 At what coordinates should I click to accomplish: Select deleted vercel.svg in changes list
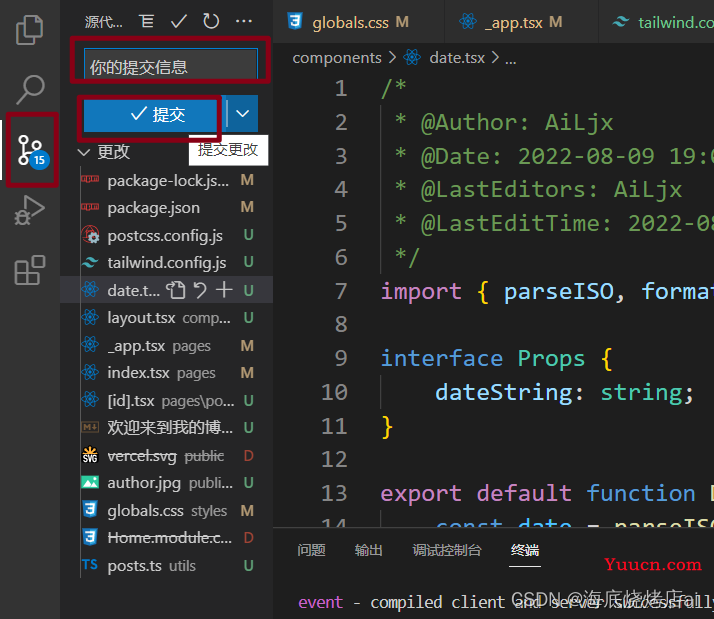click(167, 455)
